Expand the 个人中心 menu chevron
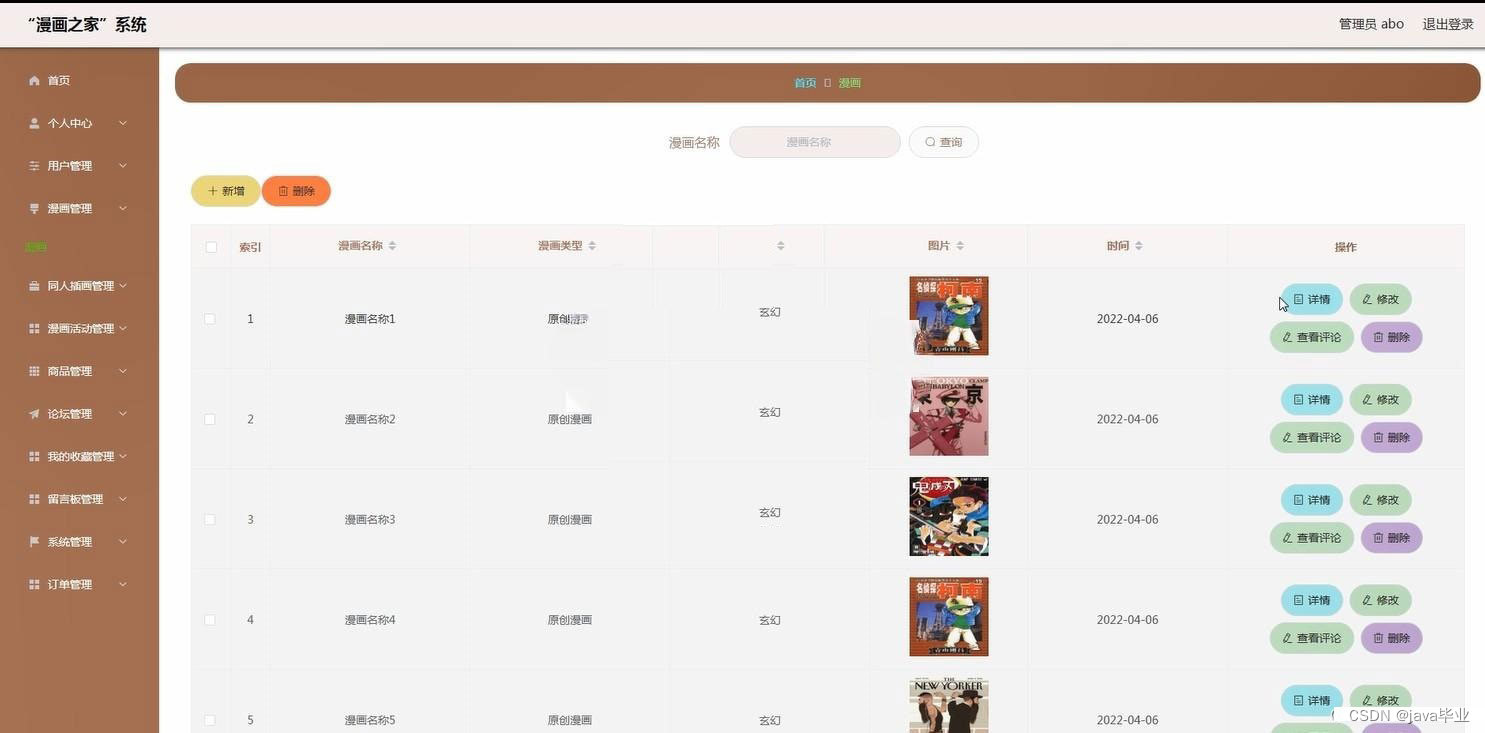Screen dimensions: 1485x733 [x=123, y=123]
